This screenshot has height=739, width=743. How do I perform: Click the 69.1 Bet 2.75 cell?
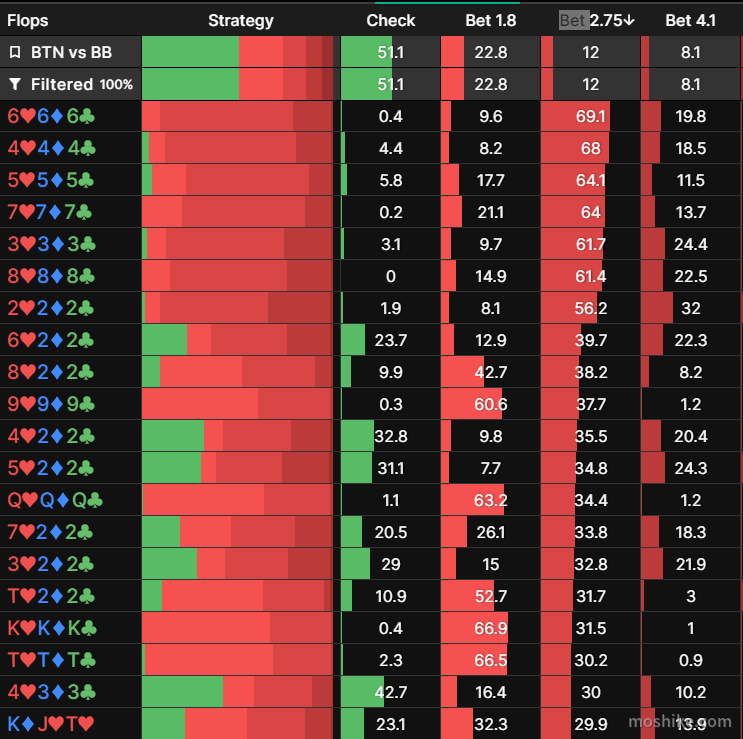pos(590,116)
